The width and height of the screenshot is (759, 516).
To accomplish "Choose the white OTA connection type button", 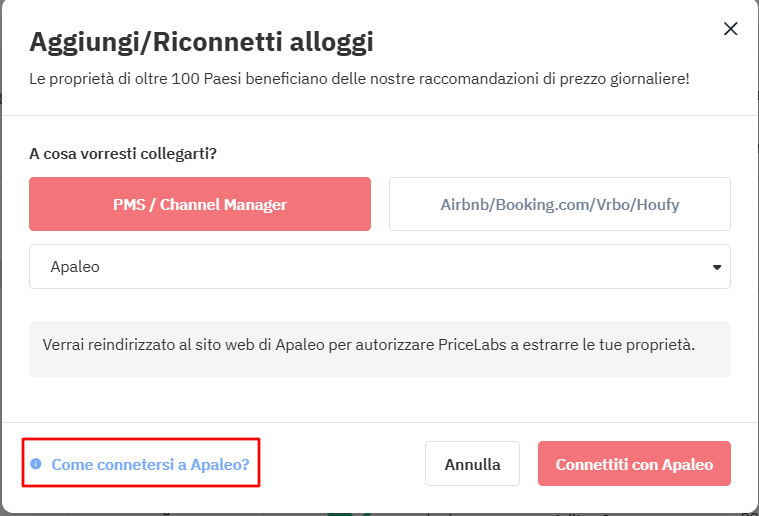I will point(560,204).
